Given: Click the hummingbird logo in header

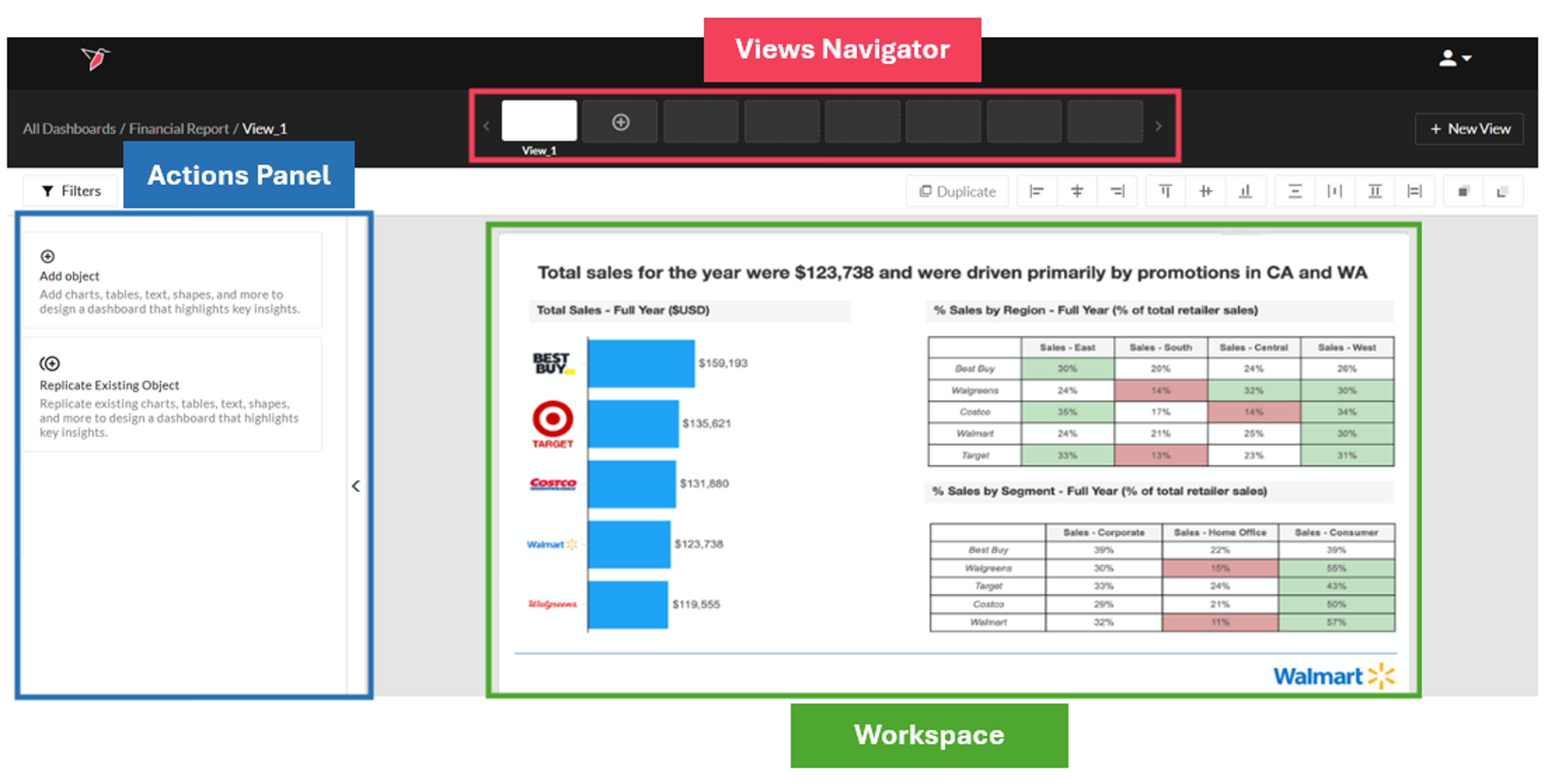Looking at the screenshot, I should coord(95,59).
